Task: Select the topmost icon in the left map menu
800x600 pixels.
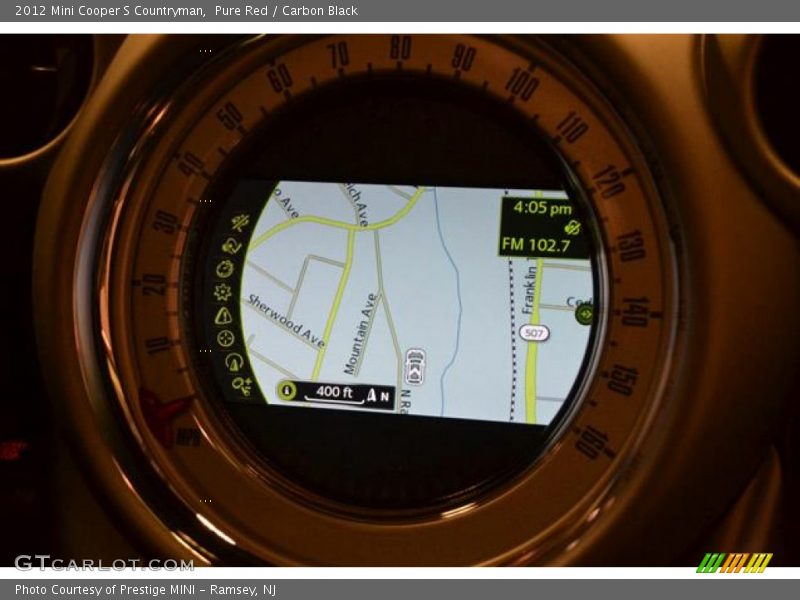Action: [x=240, y=222]
